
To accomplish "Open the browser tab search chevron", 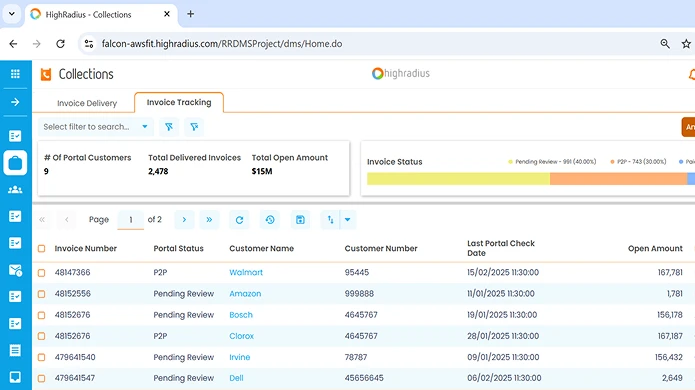I will [12, 14].
